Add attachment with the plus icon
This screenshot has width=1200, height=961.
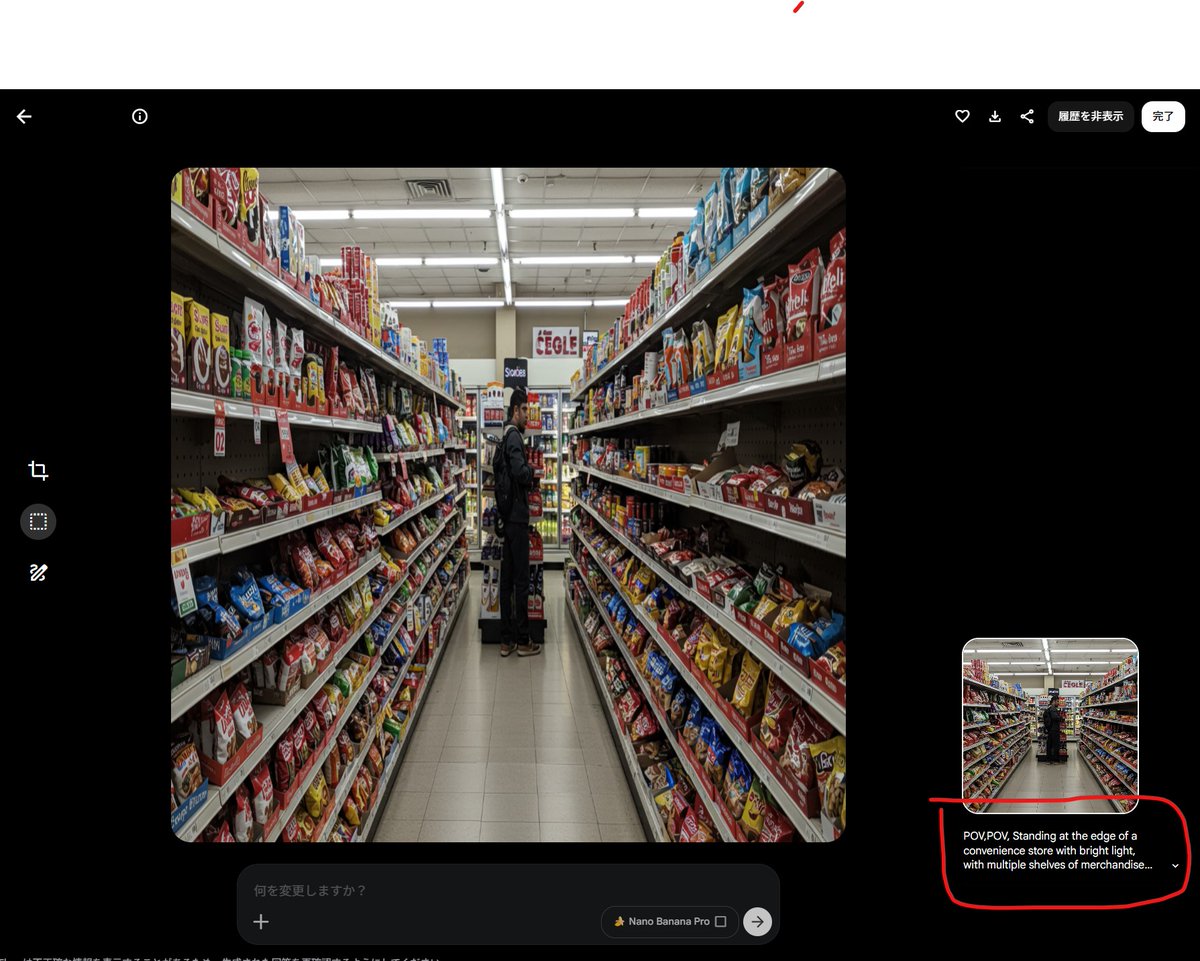261,922
